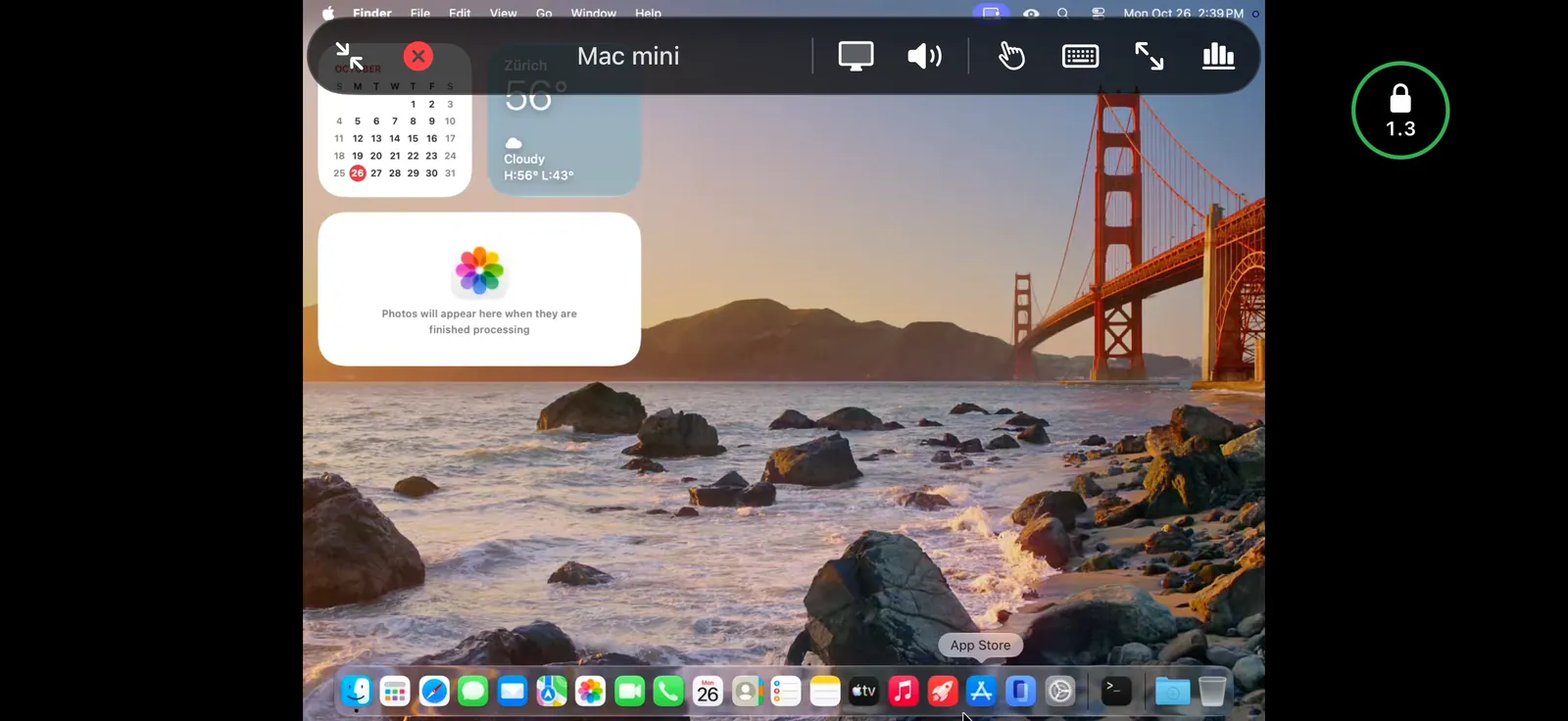The image size is (1568, 721).
Task: Open the Apple menu
Action: 328,13
